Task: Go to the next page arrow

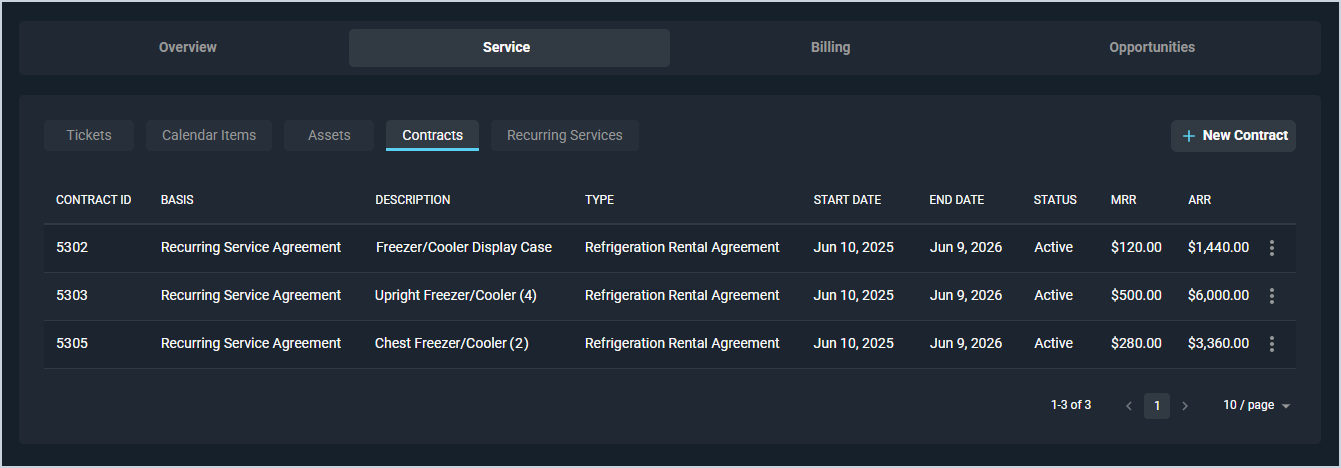Action: point(1185,406)
